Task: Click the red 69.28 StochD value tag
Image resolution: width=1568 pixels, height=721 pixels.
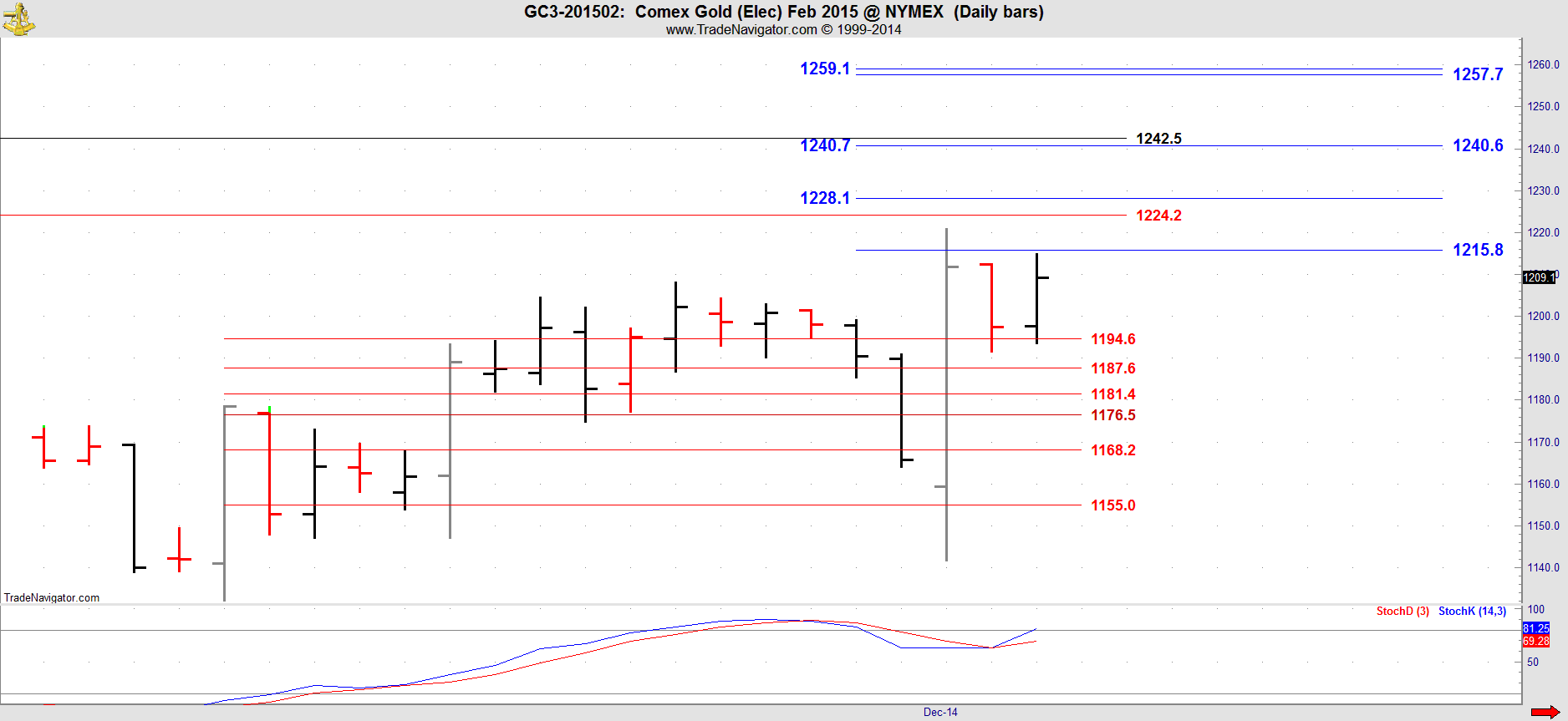Action: tap(1535, 642)
